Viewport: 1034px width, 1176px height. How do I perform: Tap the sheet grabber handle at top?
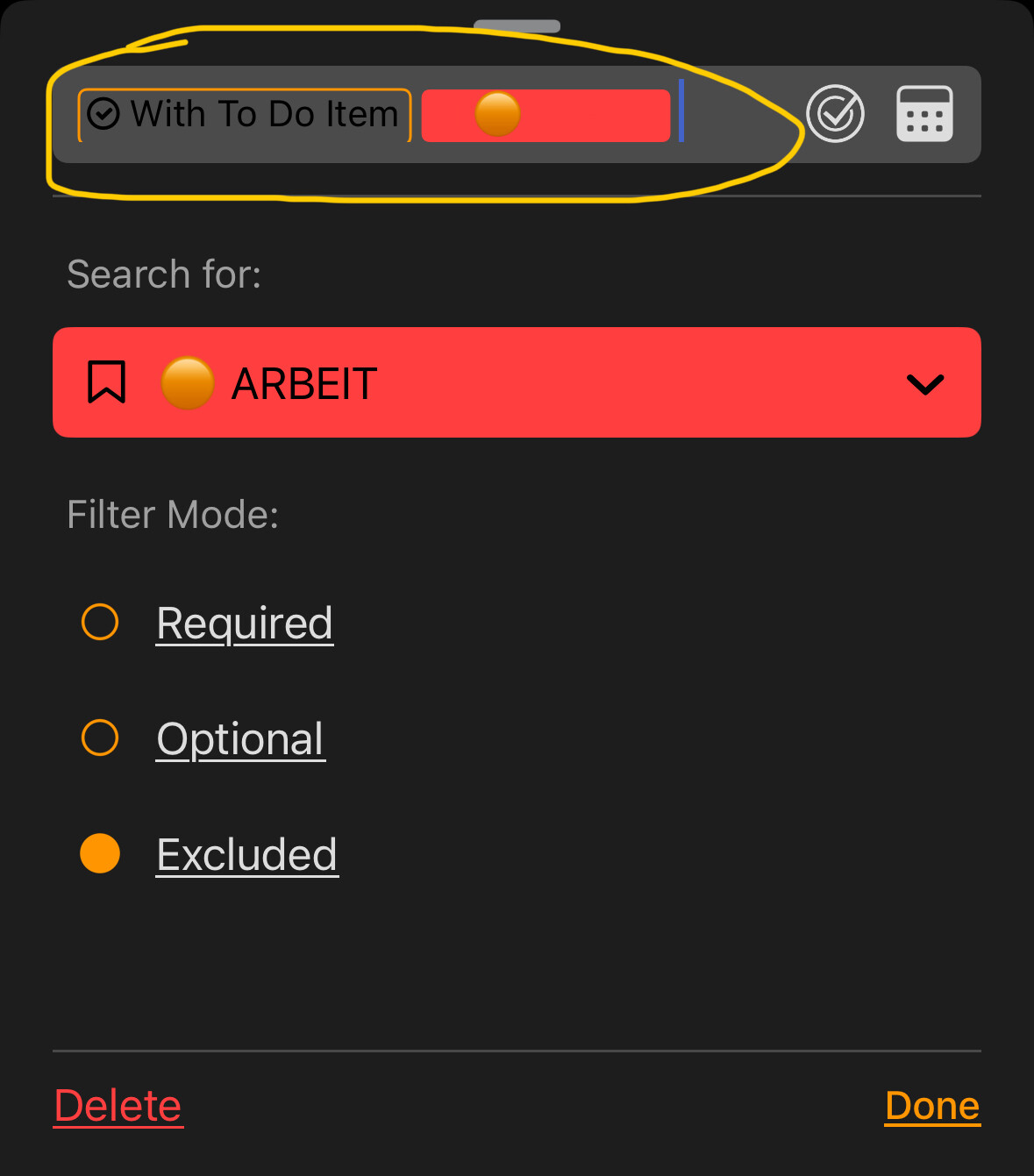[x=517, y=26]
